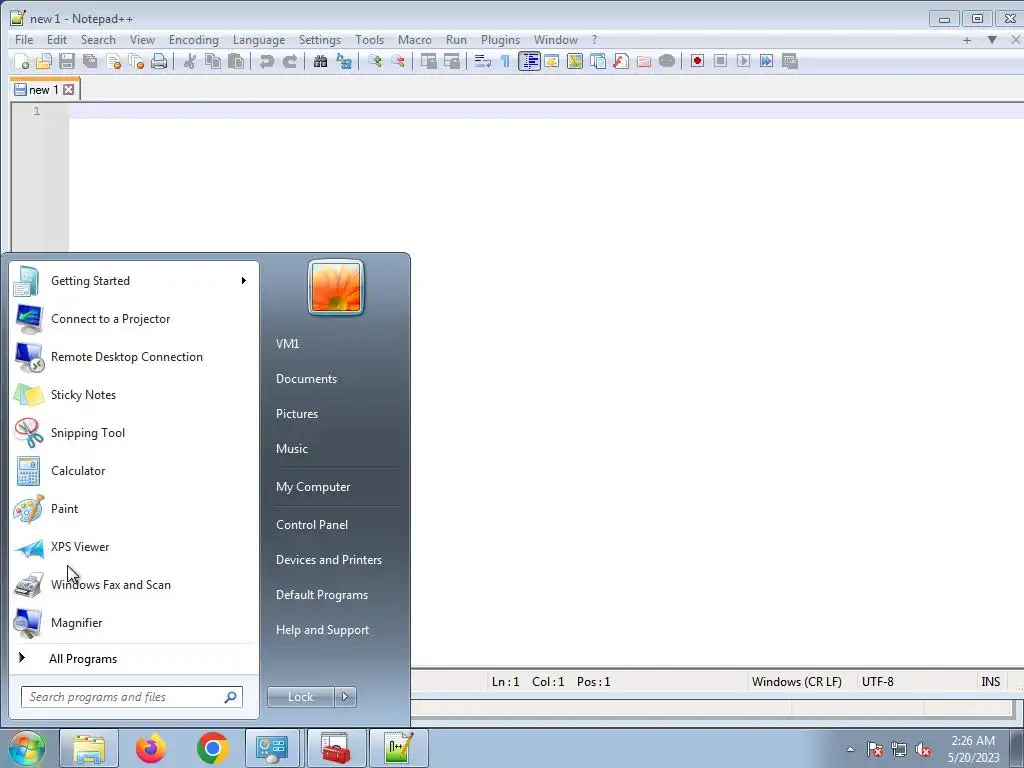1024x768 pixels.
Task: Click the Stop Recording macro icon
Action: tap(720, 61)
